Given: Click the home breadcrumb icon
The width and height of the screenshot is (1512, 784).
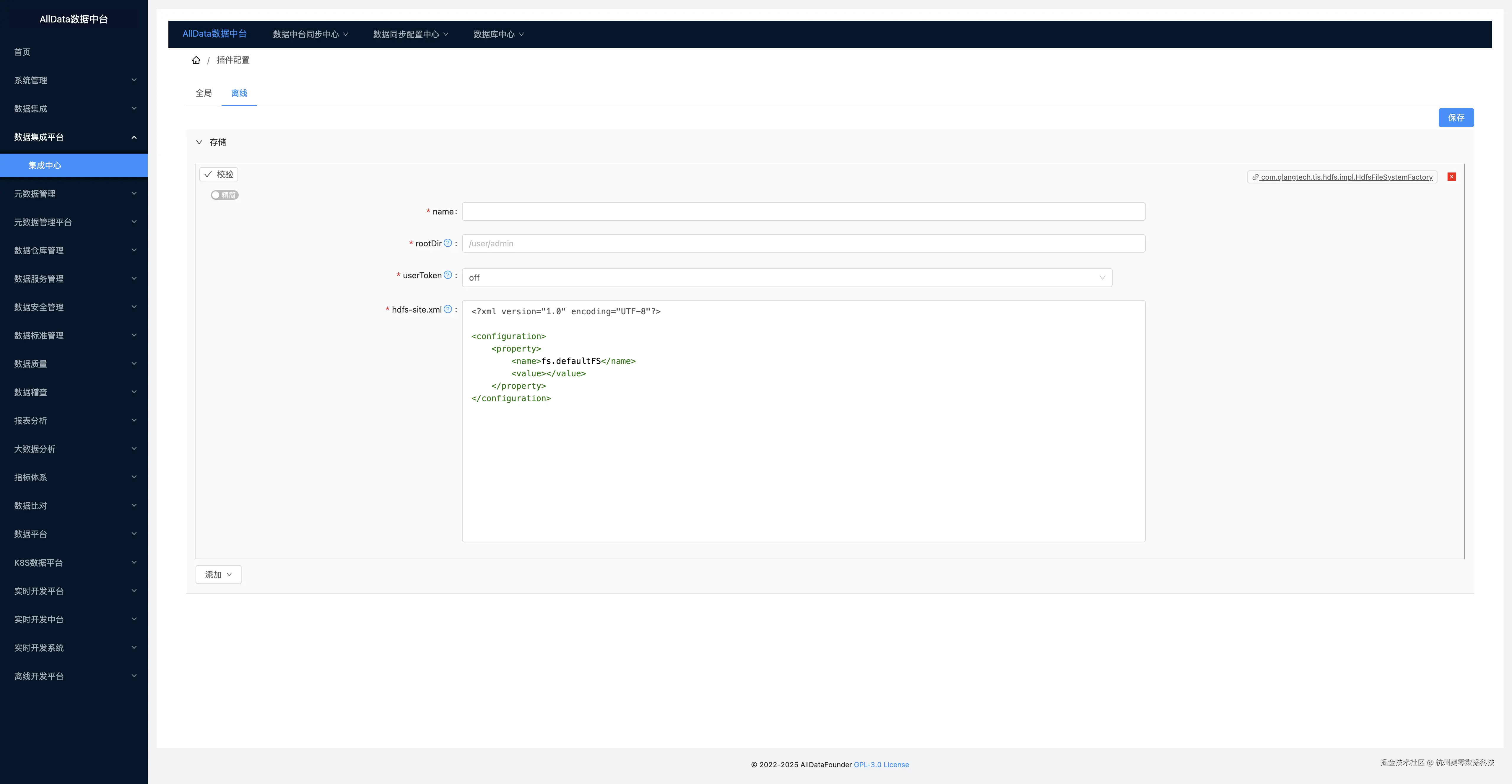Looking at the screenshot, I should click(x=196, y=60).
